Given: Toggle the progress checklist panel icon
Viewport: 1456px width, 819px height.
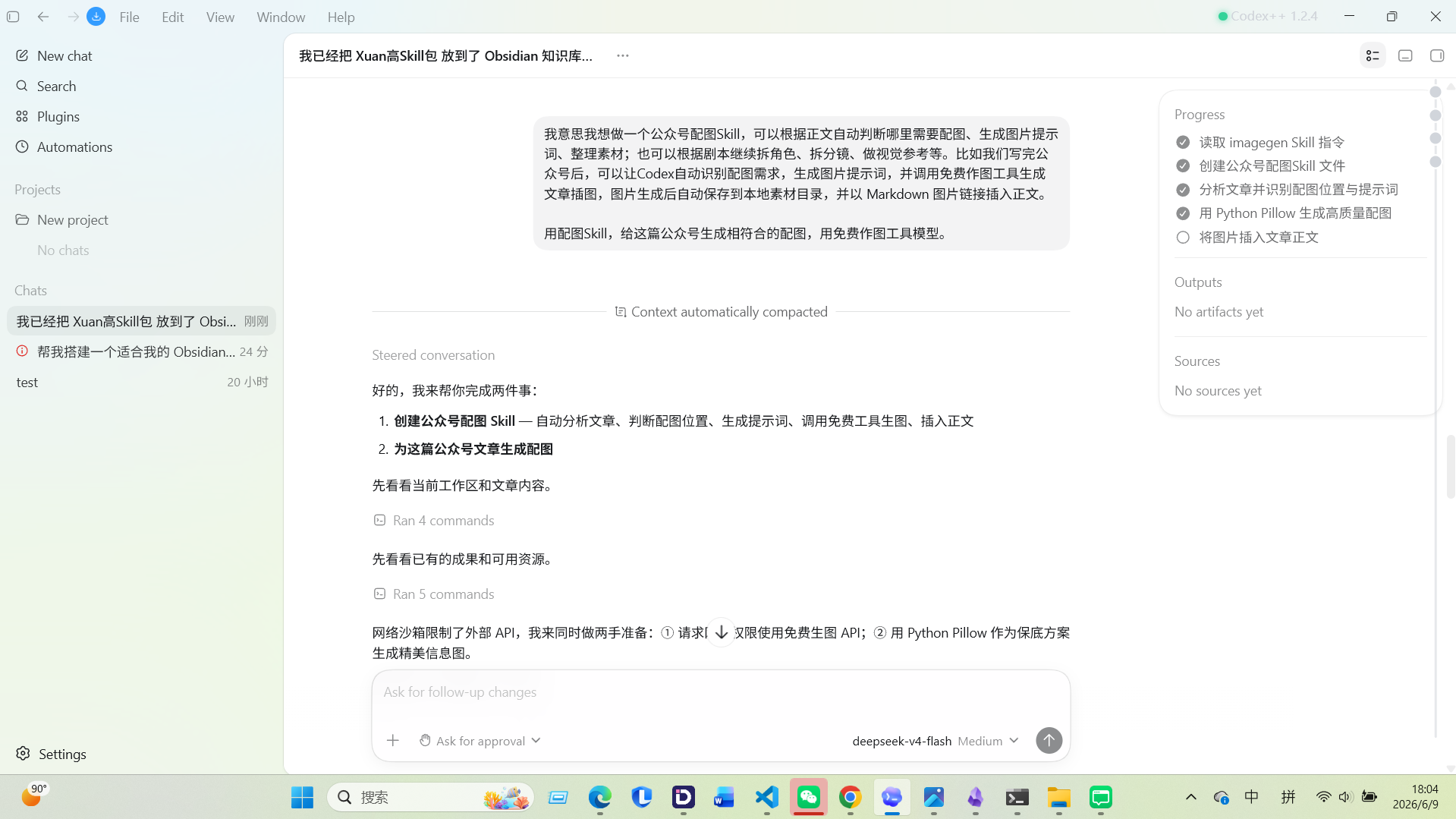Looking at the screenshot, I should coord(1373,55).
